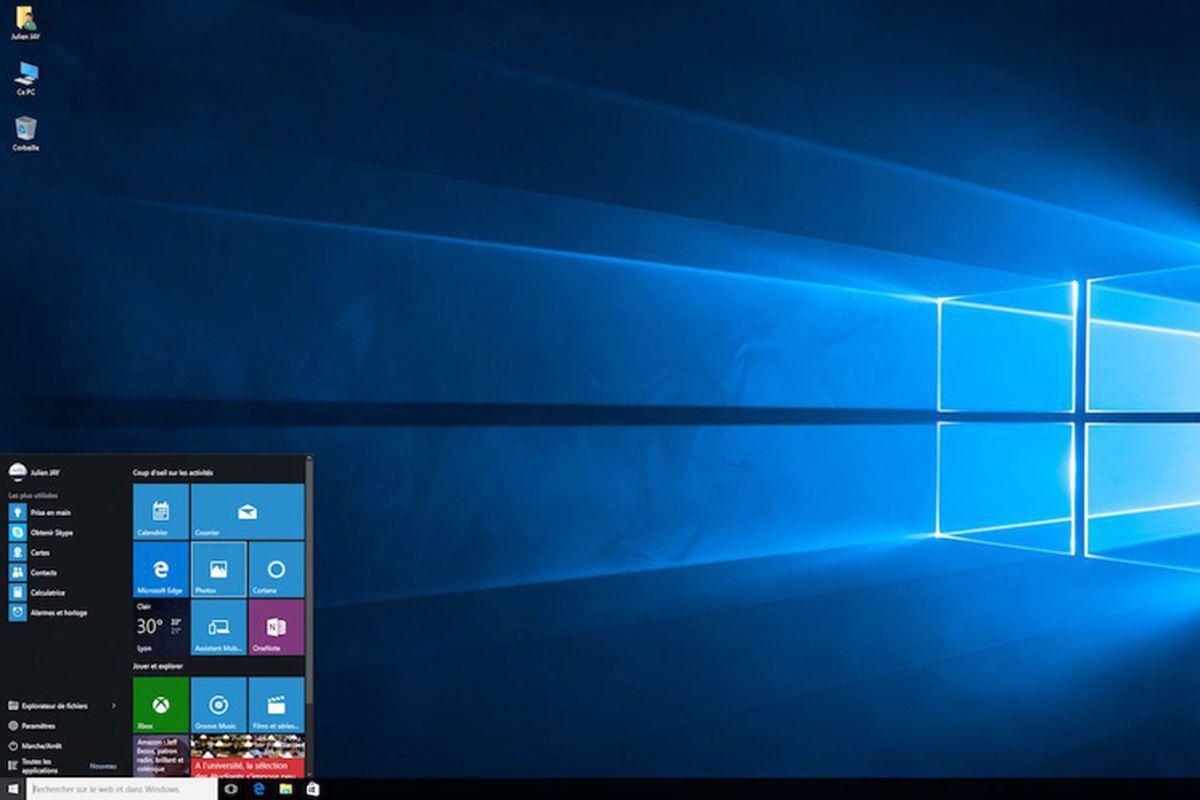Launch the Microsoft Edge tile

(x=160, y=569)
